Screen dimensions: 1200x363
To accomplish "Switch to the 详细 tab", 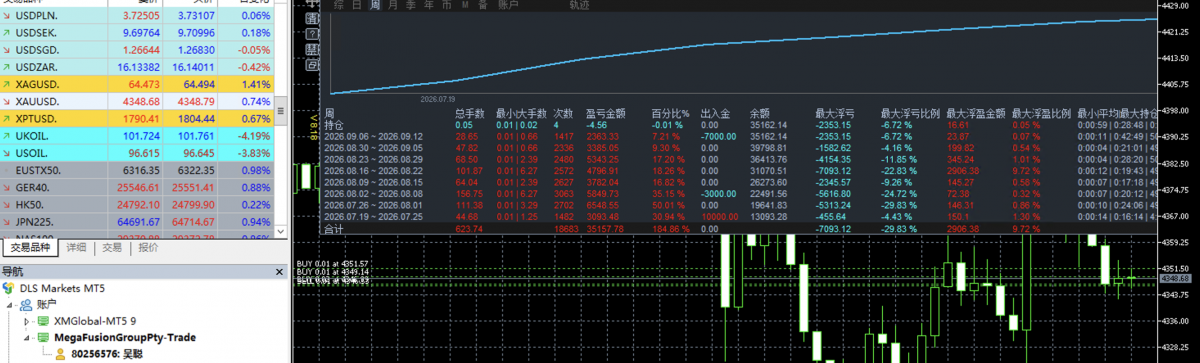I will click(x=76, y=247).
